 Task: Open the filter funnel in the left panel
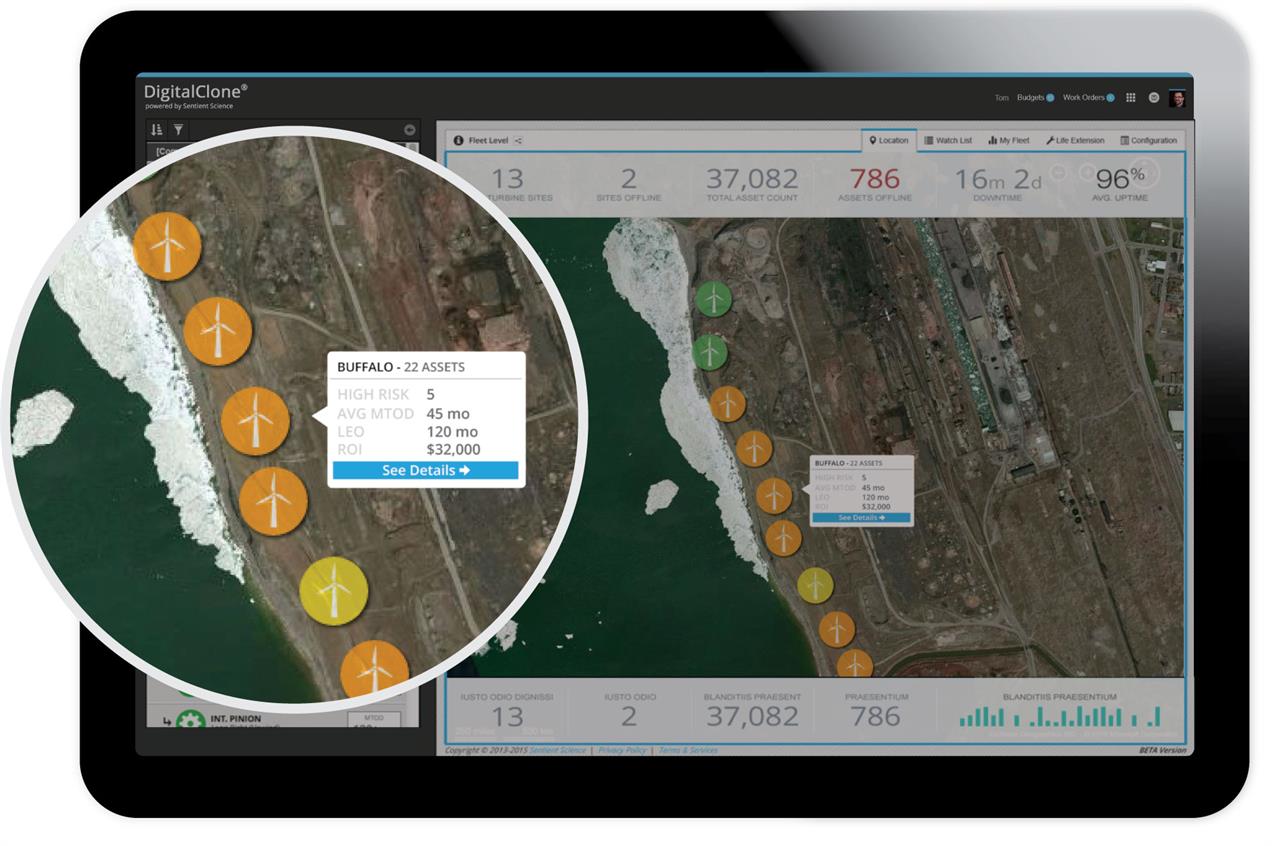tap(178, 130)
